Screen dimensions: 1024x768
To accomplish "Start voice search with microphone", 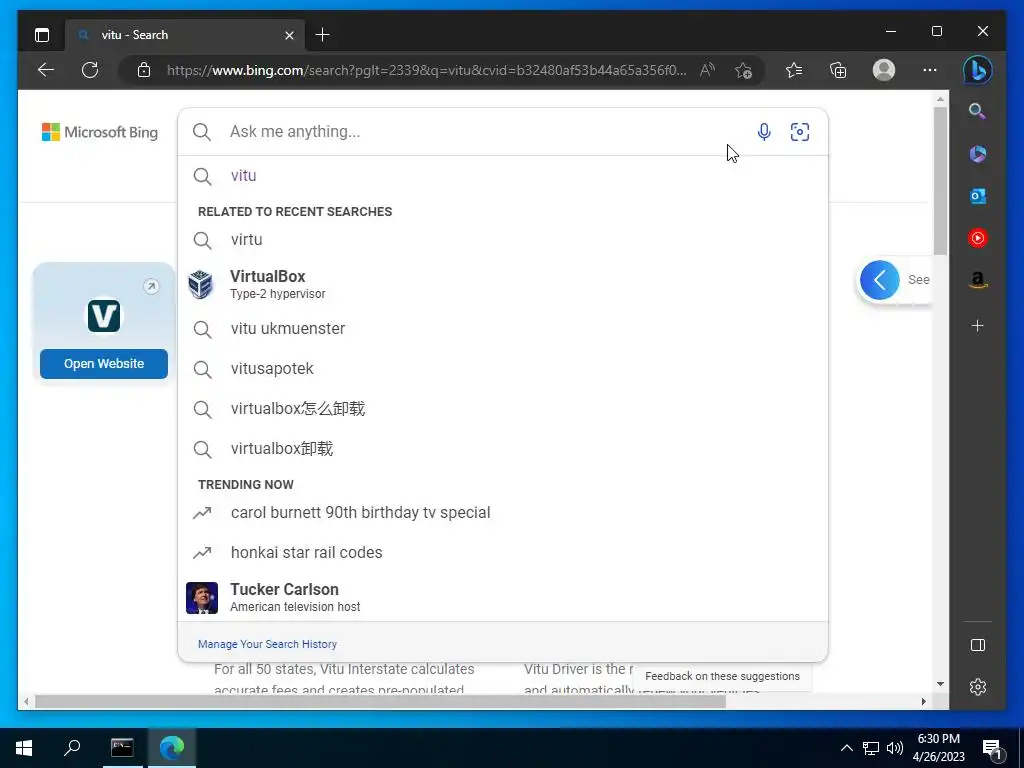I will pos(764,132).
